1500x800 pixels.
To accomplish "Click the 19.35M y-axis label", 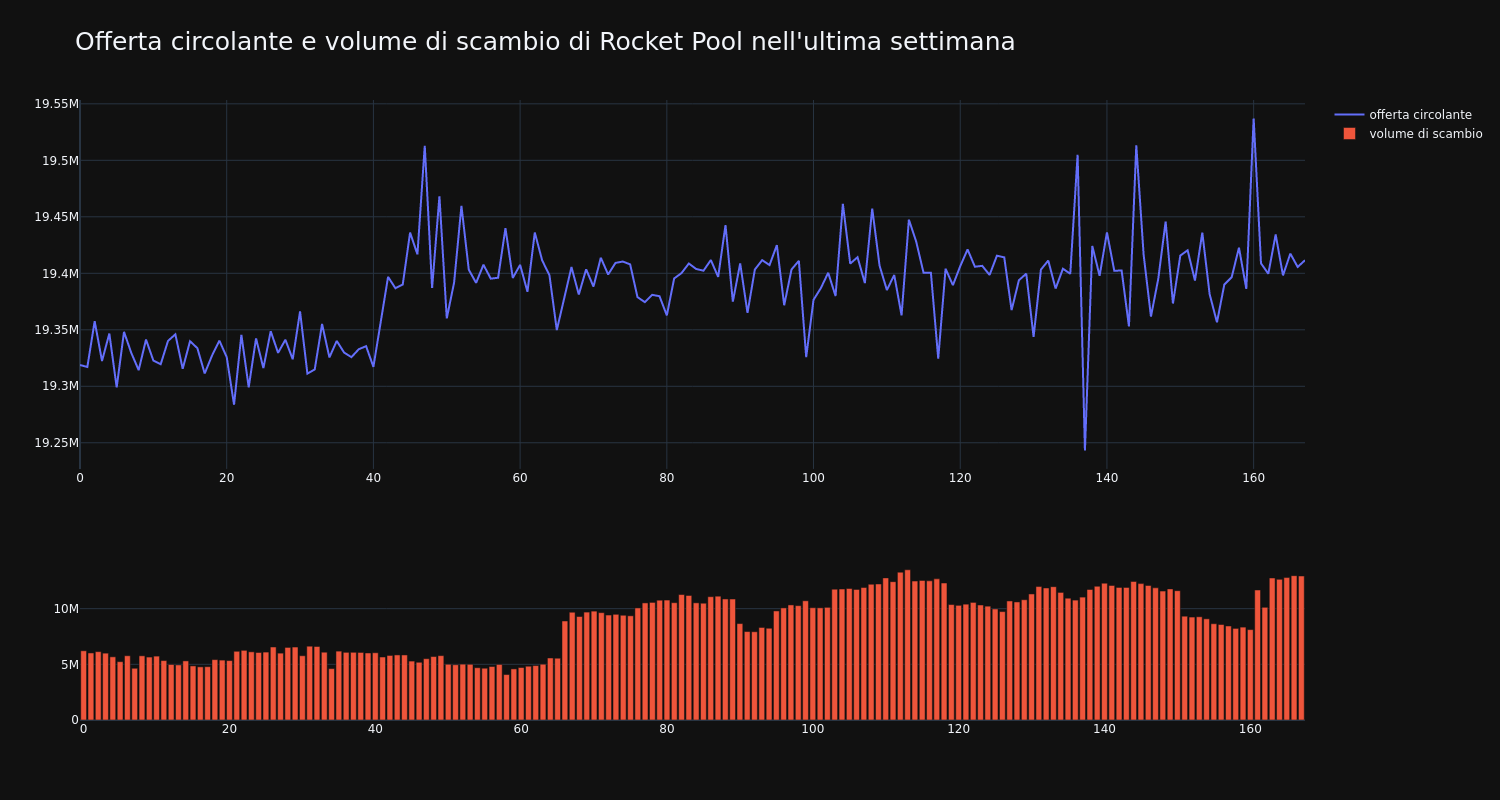I will pos(56,330).
